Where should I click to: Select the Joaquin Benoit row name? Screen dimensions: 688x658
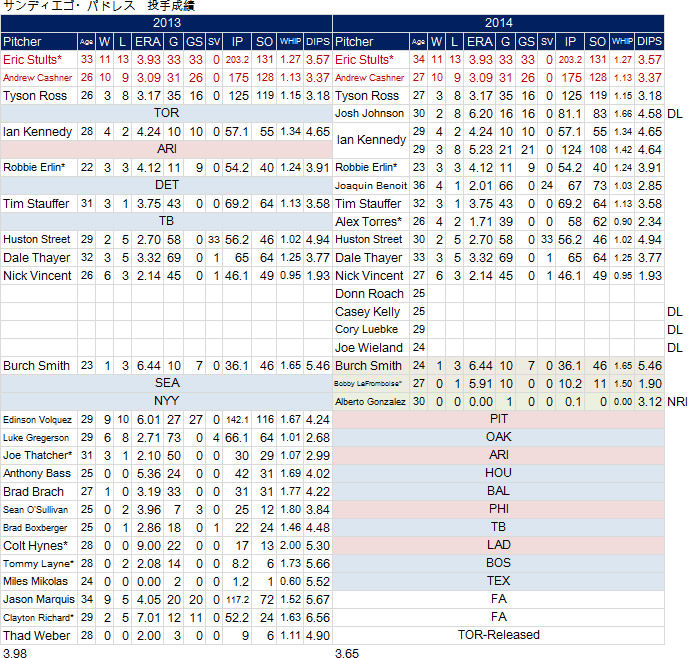(x=371, y=186)
